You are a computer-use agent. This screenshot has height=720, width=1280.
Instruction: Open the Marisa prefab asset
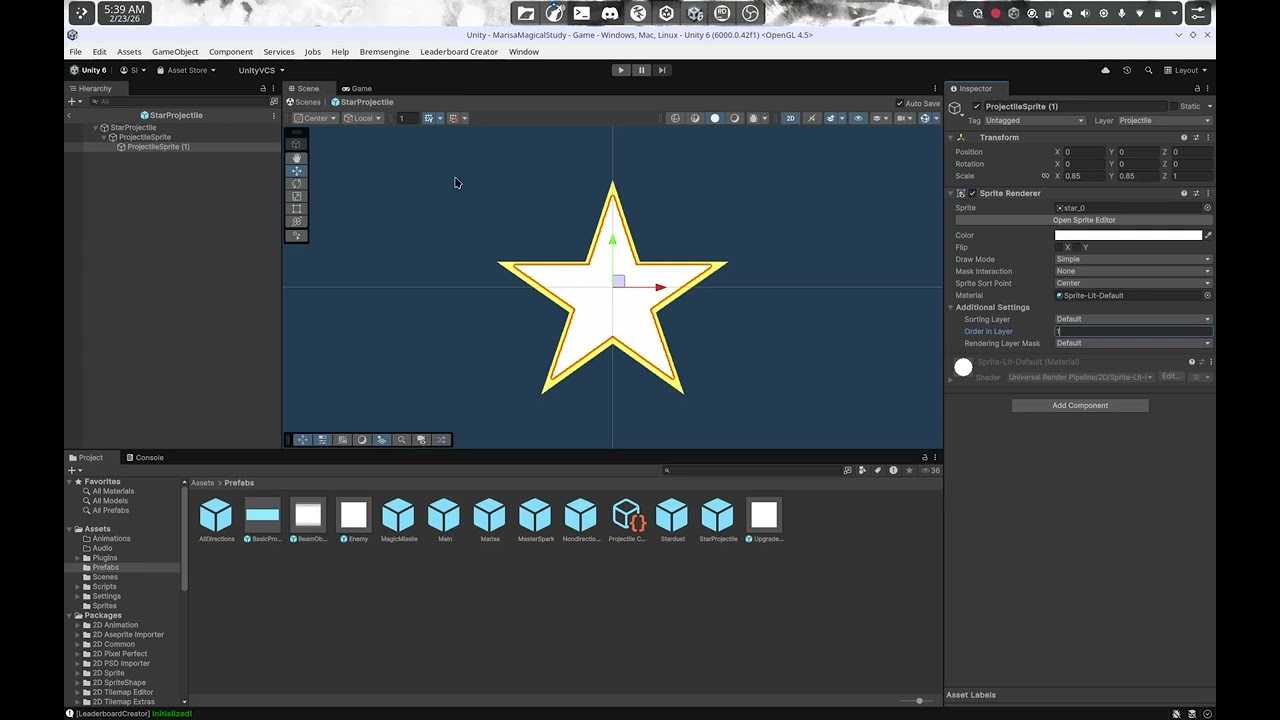489,520
